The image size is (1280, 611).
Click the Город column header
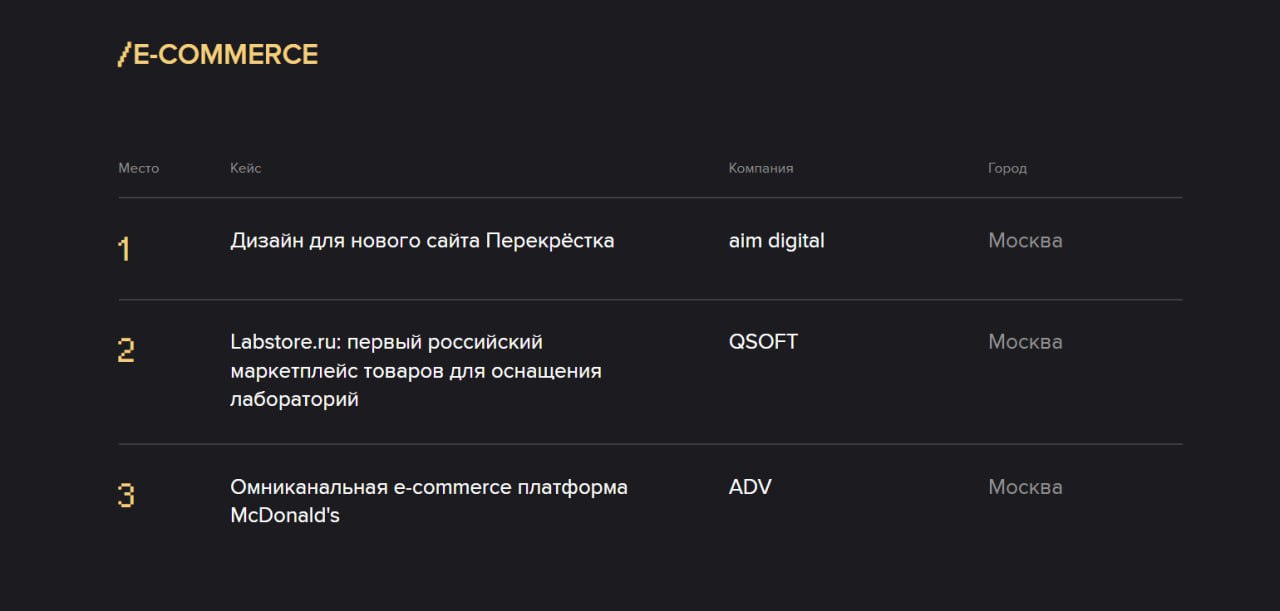1007,168
